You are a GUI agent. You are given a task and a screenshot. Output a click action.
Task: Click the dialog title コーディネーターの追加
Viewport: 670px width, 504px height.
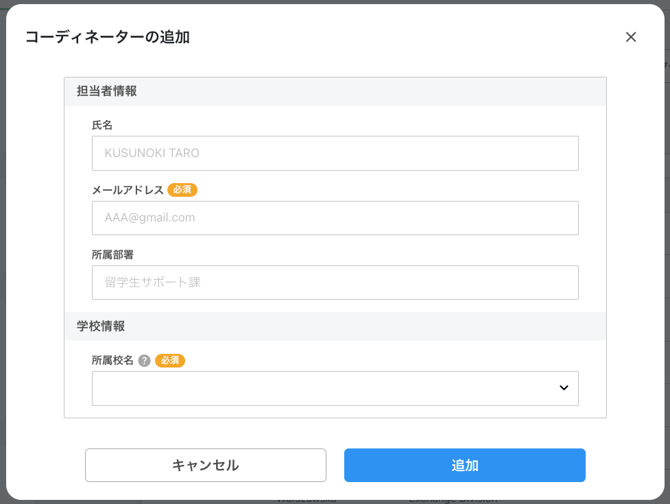tap(107, 37)
